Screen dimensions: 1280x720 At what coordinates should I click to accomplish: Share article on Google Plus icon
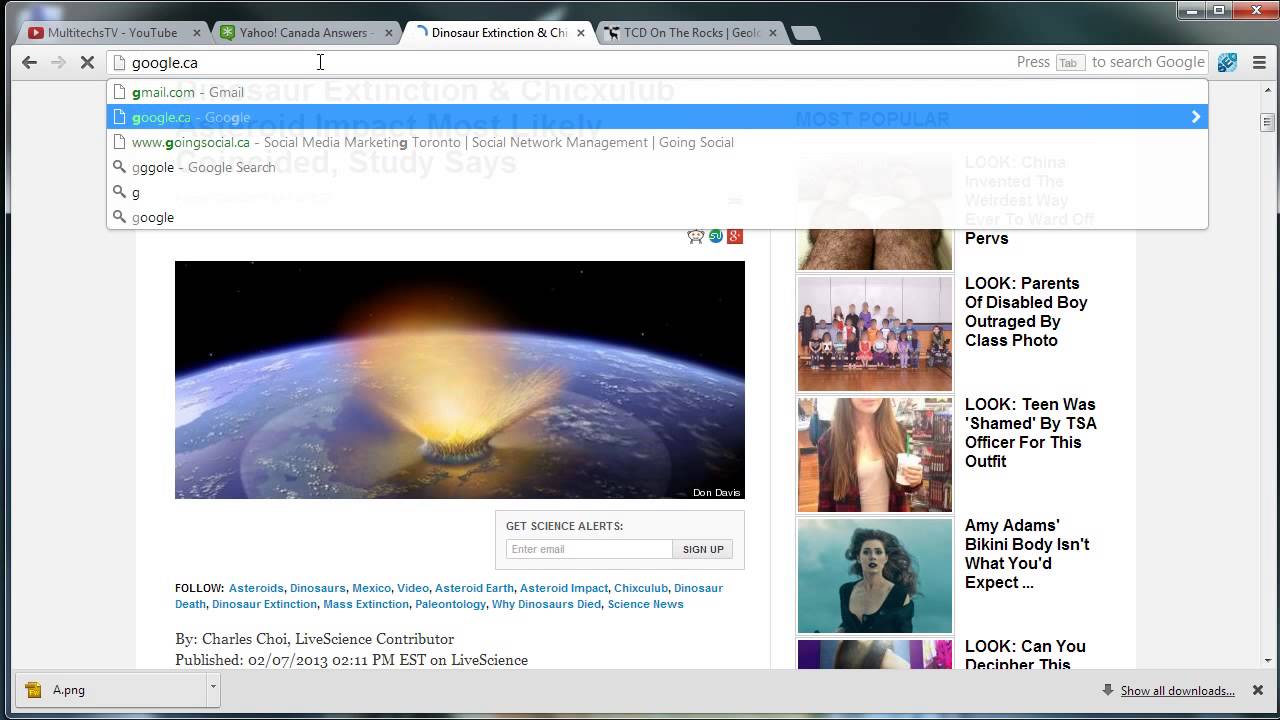(735, 236)
